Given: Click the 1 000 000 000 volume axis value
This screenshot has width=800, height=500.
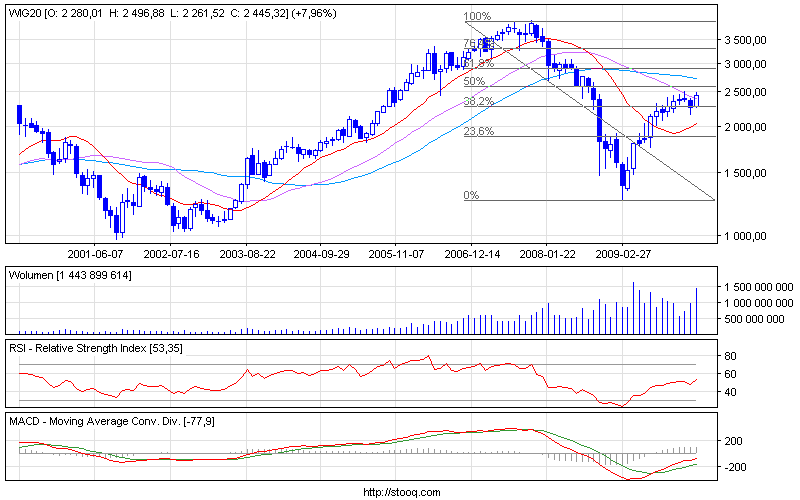Looking at the screenshot, I should click(x=759, y=303).
